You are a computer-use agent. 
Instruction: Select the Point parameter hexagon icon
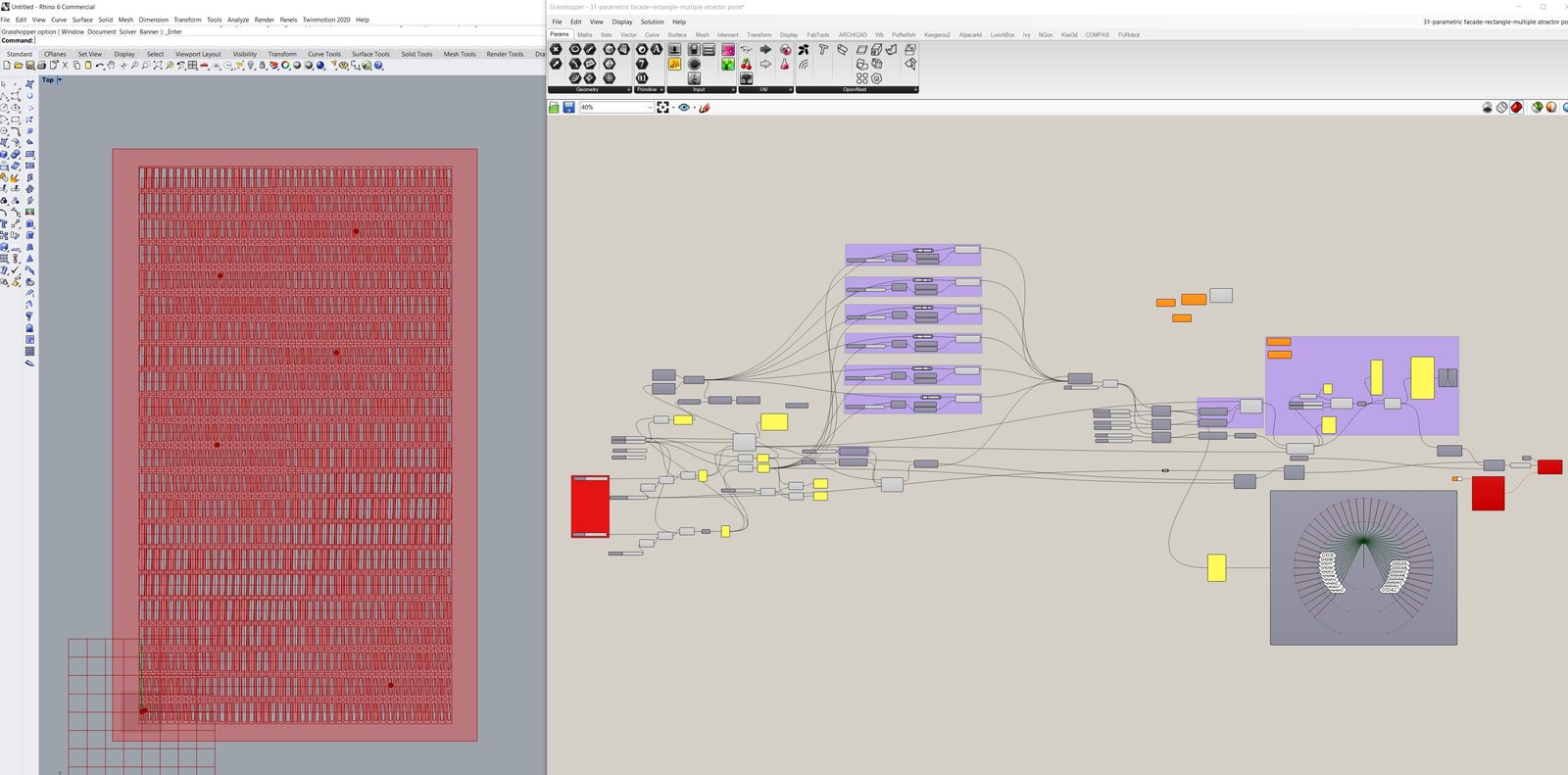coord(556,49)
